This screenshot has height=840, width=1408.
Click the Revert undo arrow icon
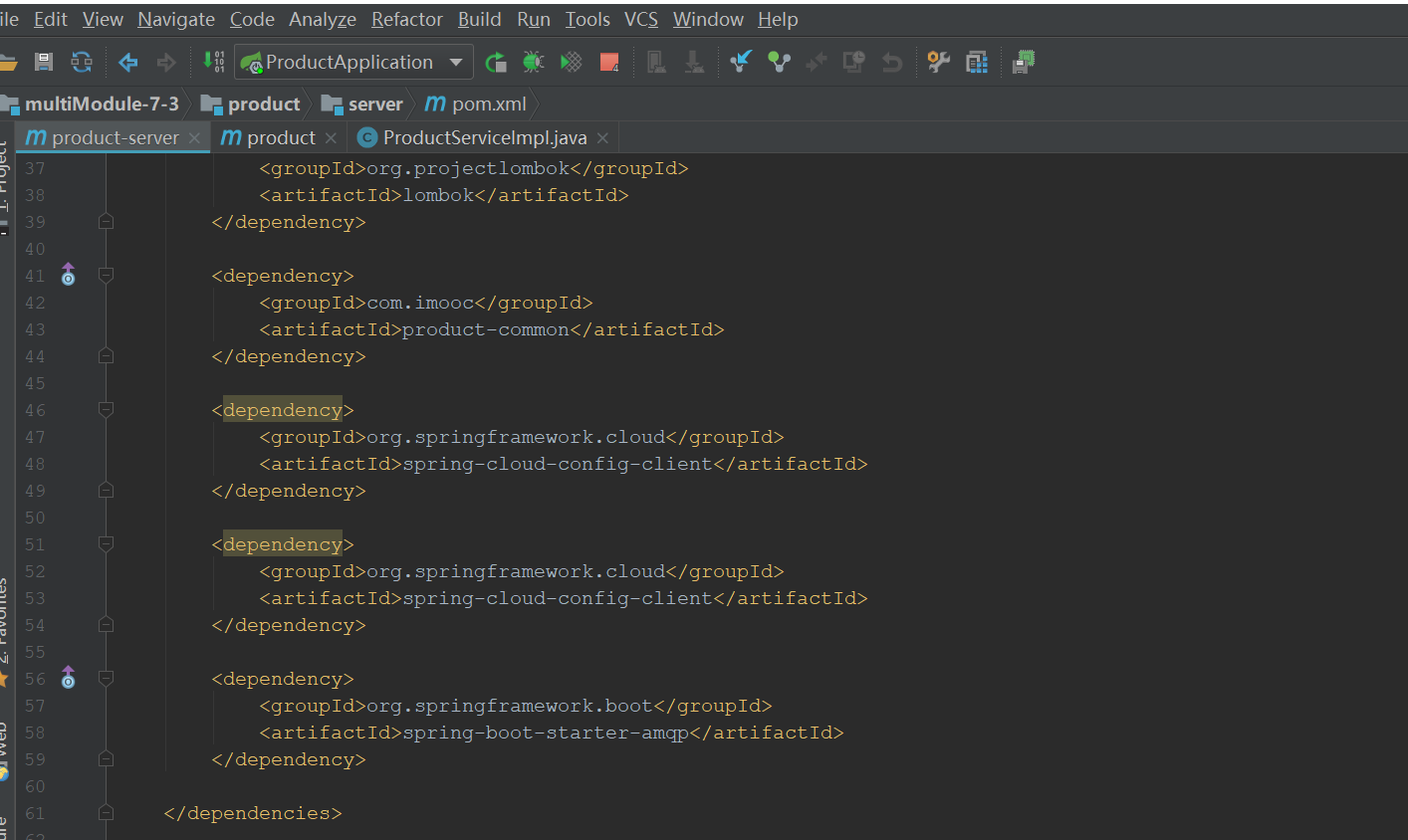[x=892, y=63]
